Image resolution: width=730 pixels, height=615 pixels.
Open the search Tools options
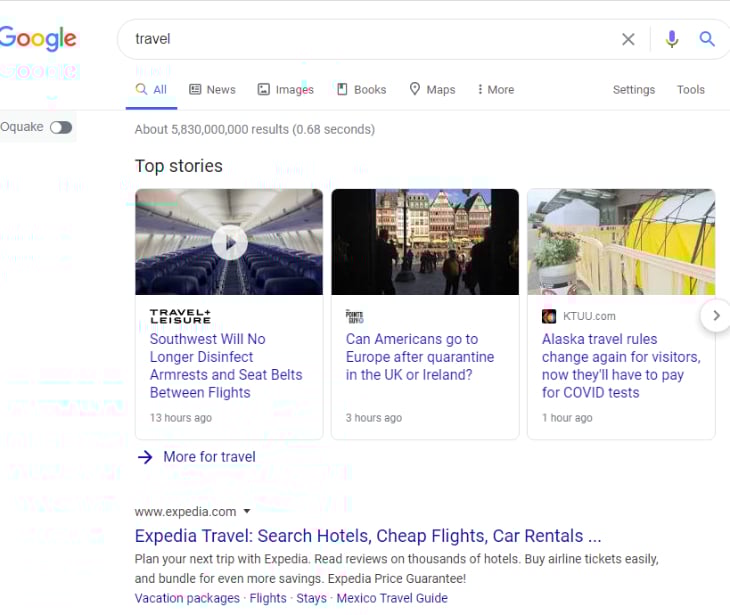click(x=690, y=89)
